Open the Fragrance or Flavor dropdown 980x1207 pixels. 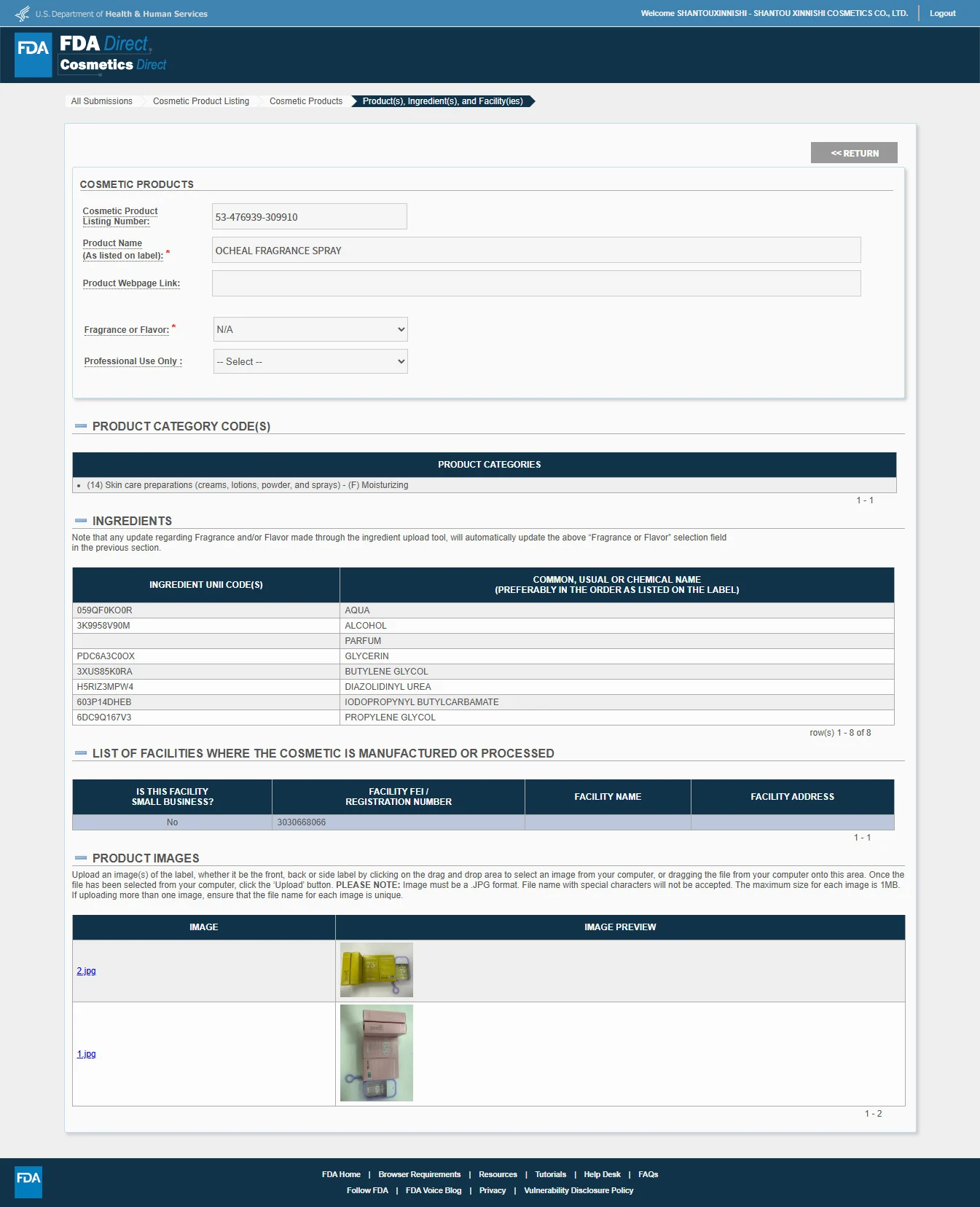click(x=310, y=329)
